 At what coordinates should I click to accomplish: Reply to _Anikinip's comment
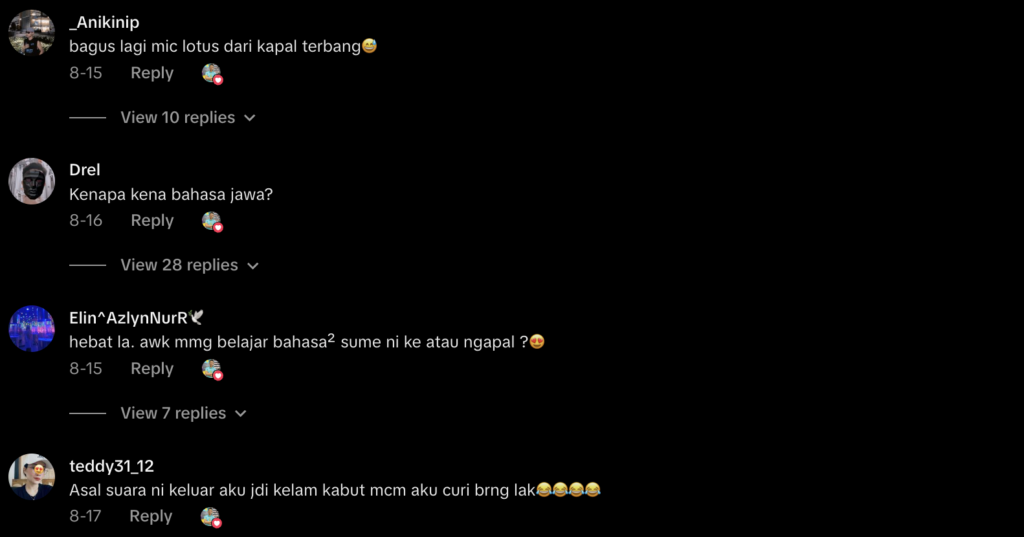152,73
